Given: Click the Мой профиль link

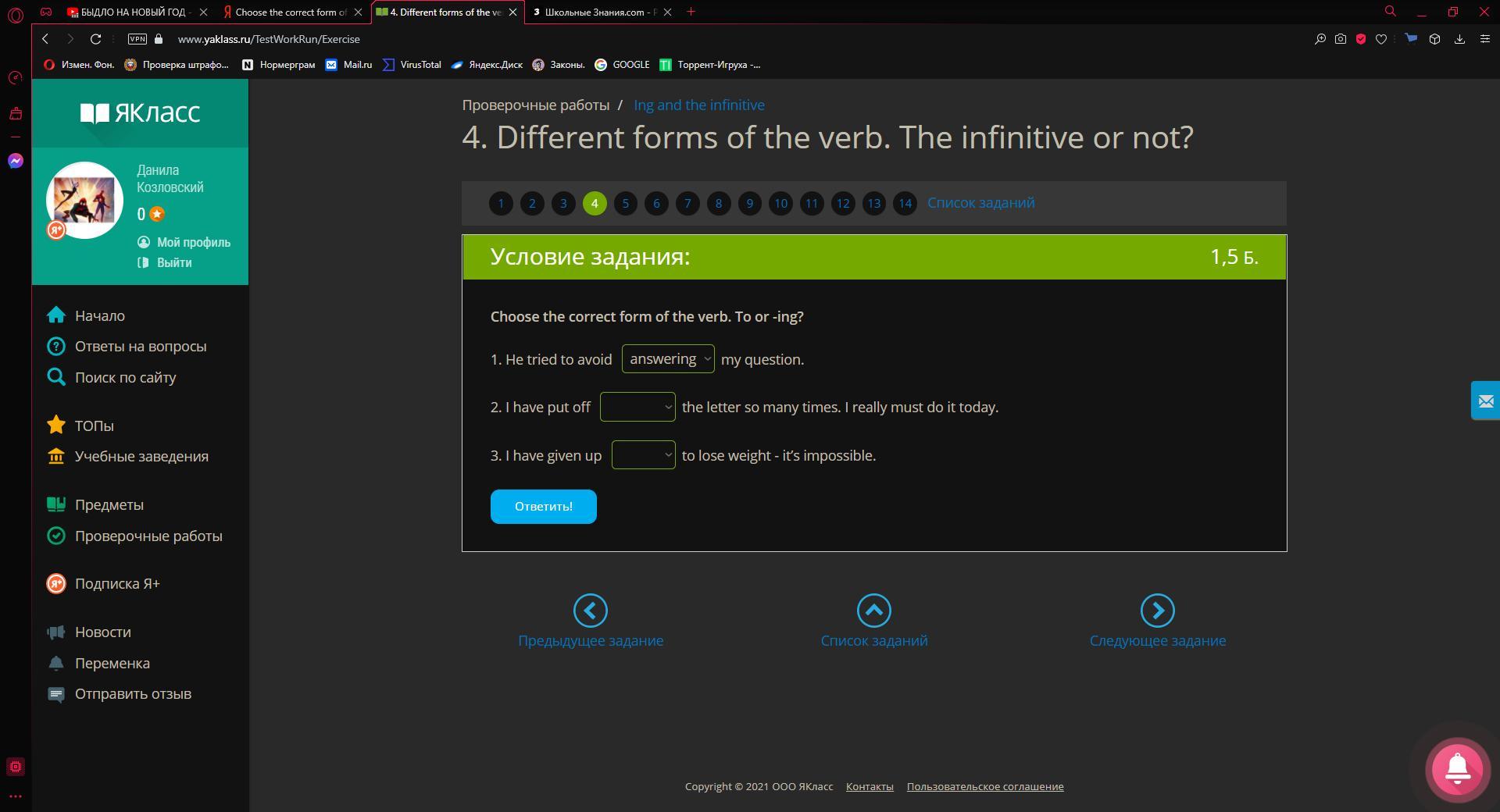Looking at the screenshot, I should coord(193,242).
